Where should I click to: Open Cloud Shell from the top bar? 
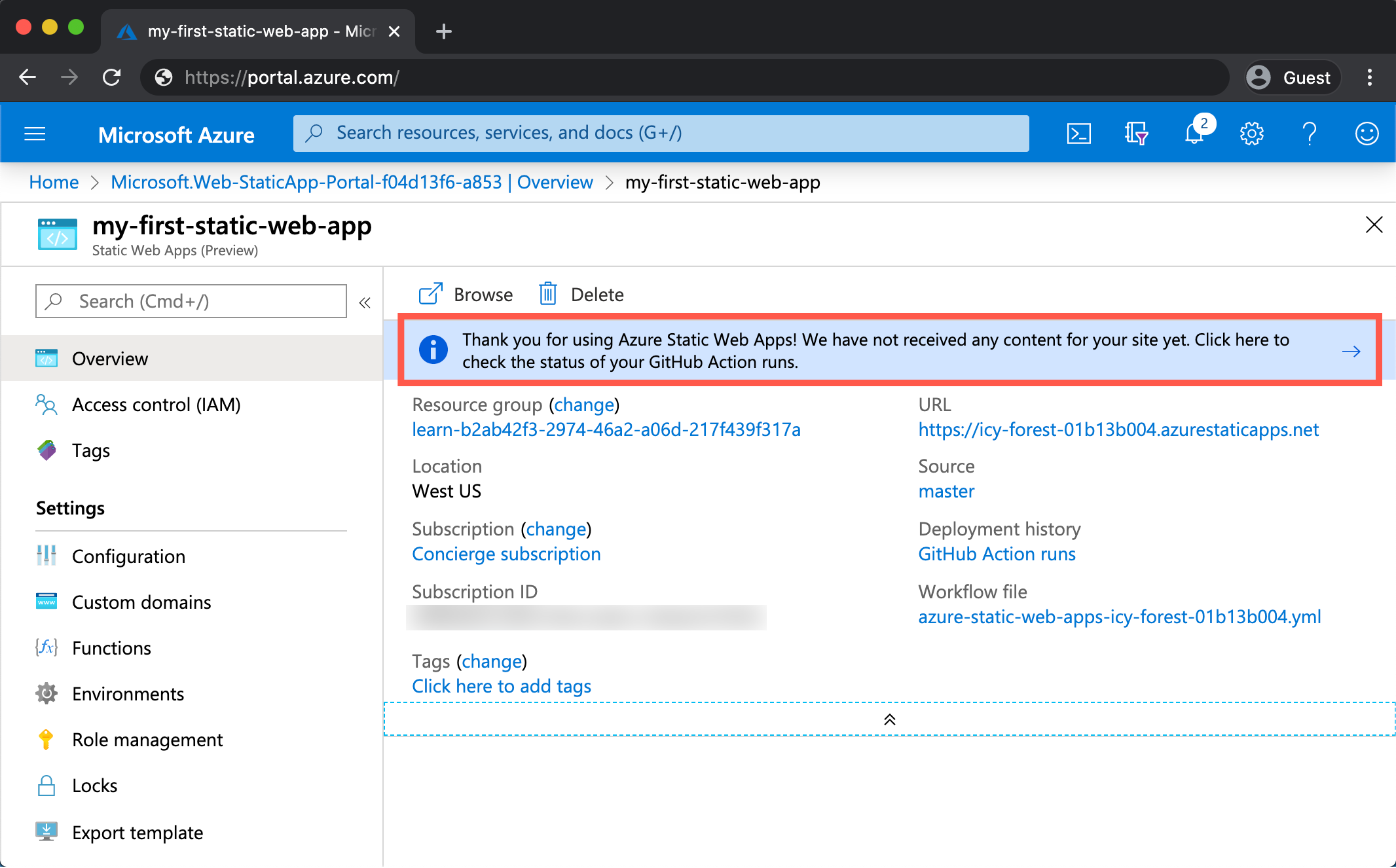pyautogui.click(x=1078, y=134)
